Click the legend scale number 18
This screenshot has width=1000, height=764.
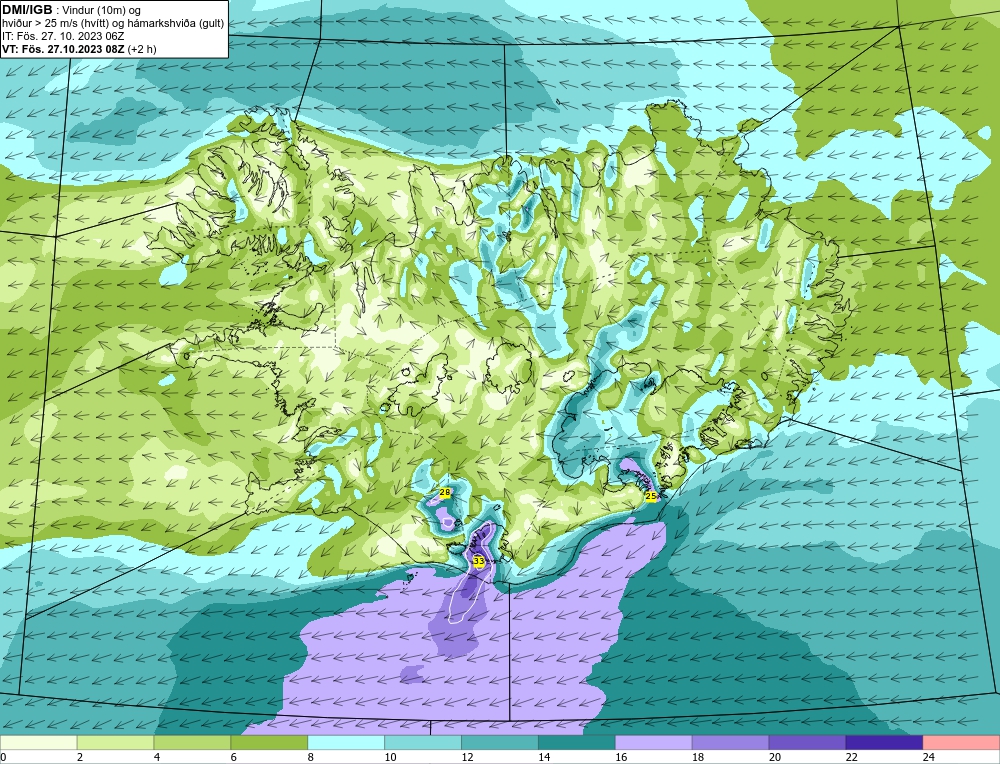coord(698,757)
